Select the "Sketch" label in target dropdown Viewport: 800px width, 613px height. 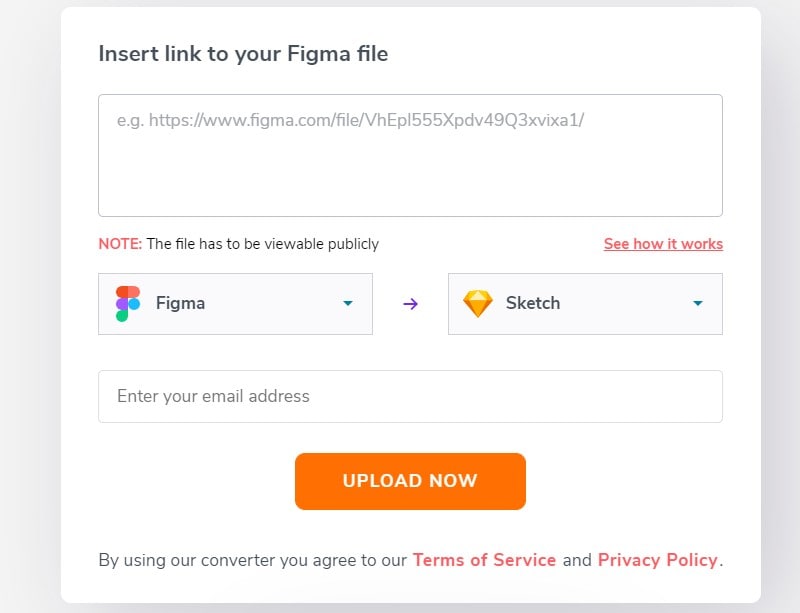click(x=533, y=303)
